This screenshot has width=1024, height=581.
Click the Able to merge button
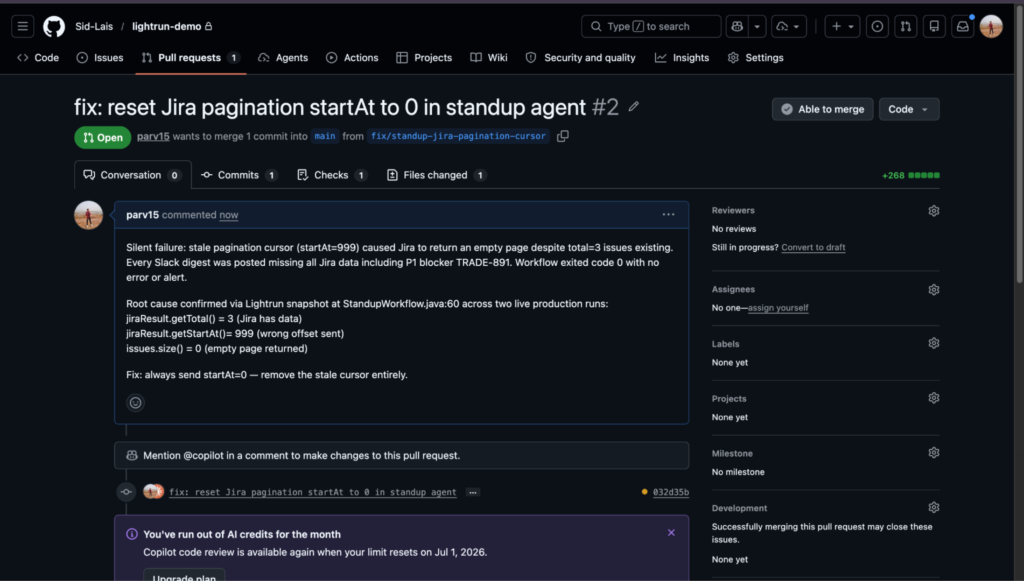(822, 109)
